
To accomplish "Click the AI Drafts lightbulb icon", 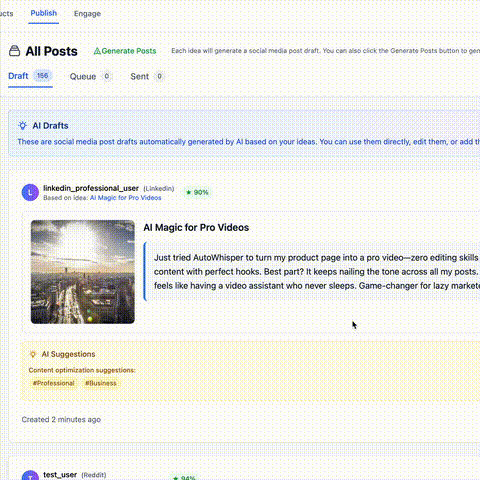I will [23, 126].
